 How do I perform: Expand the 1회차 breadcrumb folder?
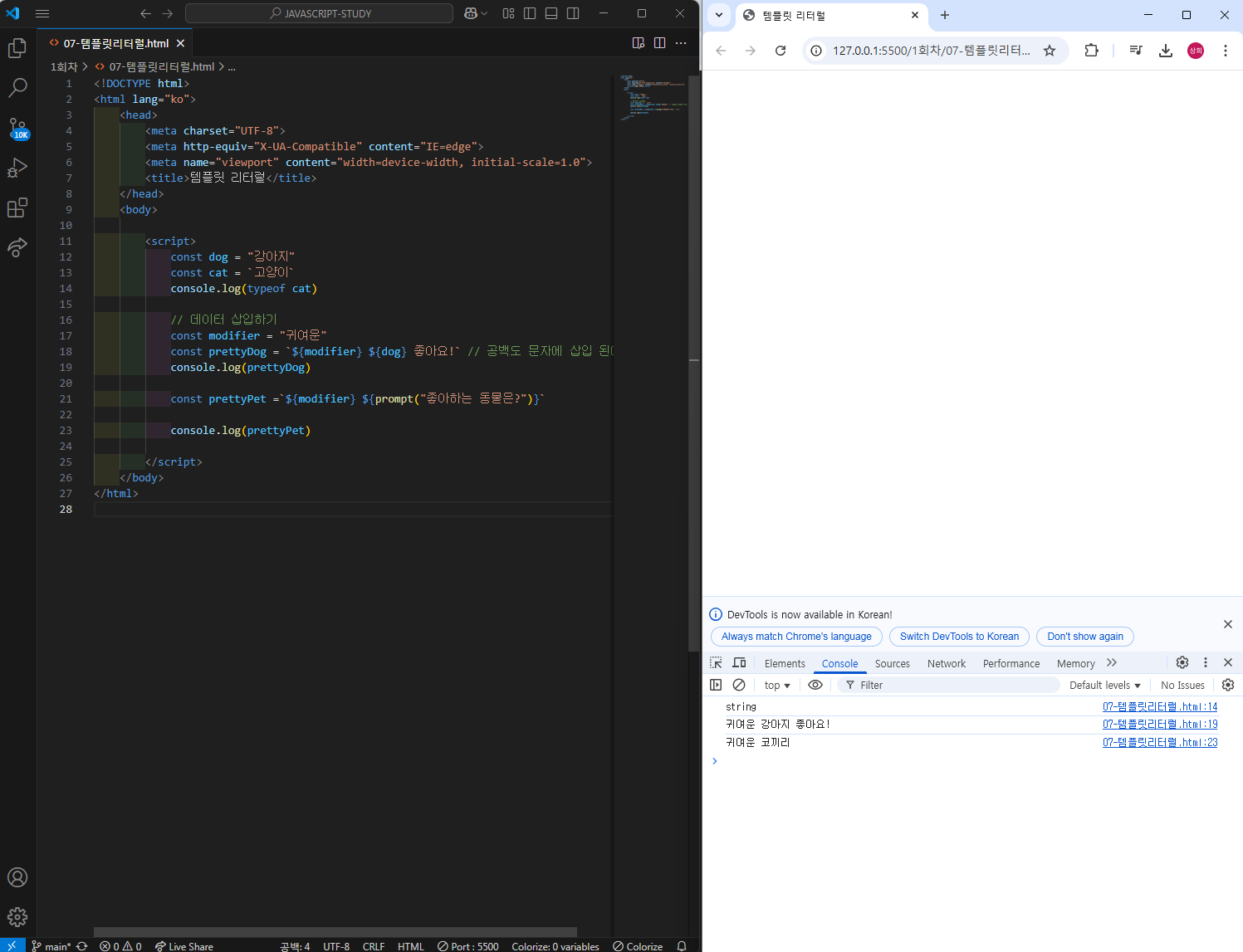pyautogui.click(x=64, y=66)
